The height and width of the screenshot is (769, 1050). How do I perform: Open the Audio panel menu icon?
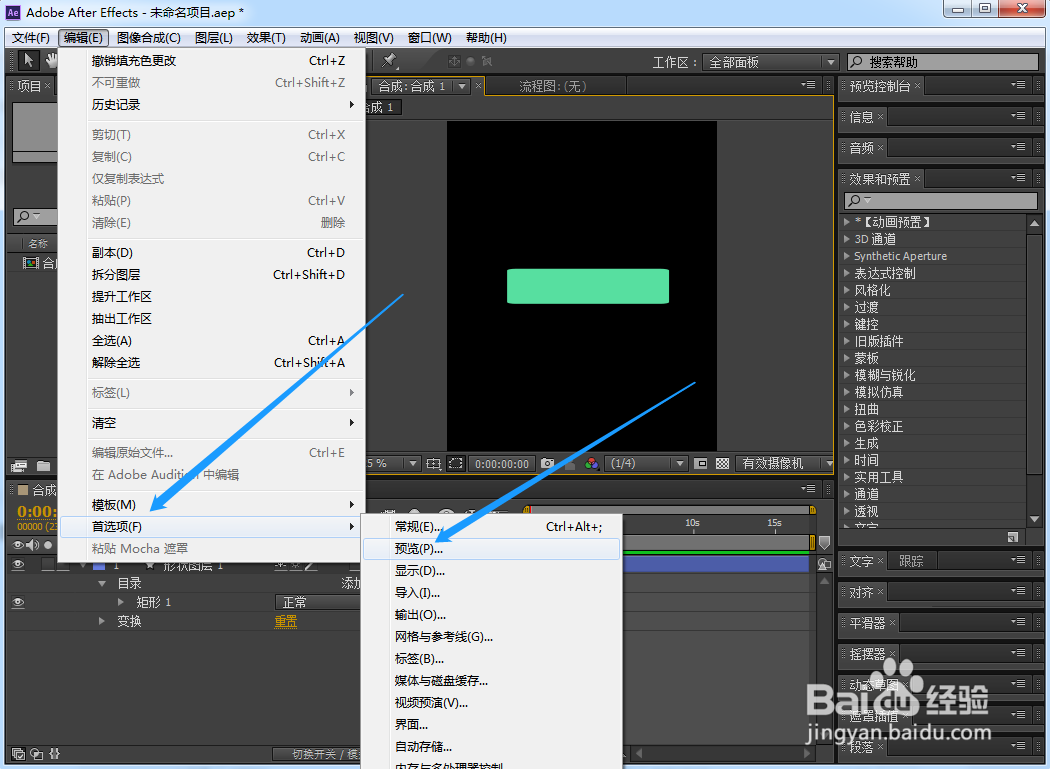click(x=1018, y=147)
